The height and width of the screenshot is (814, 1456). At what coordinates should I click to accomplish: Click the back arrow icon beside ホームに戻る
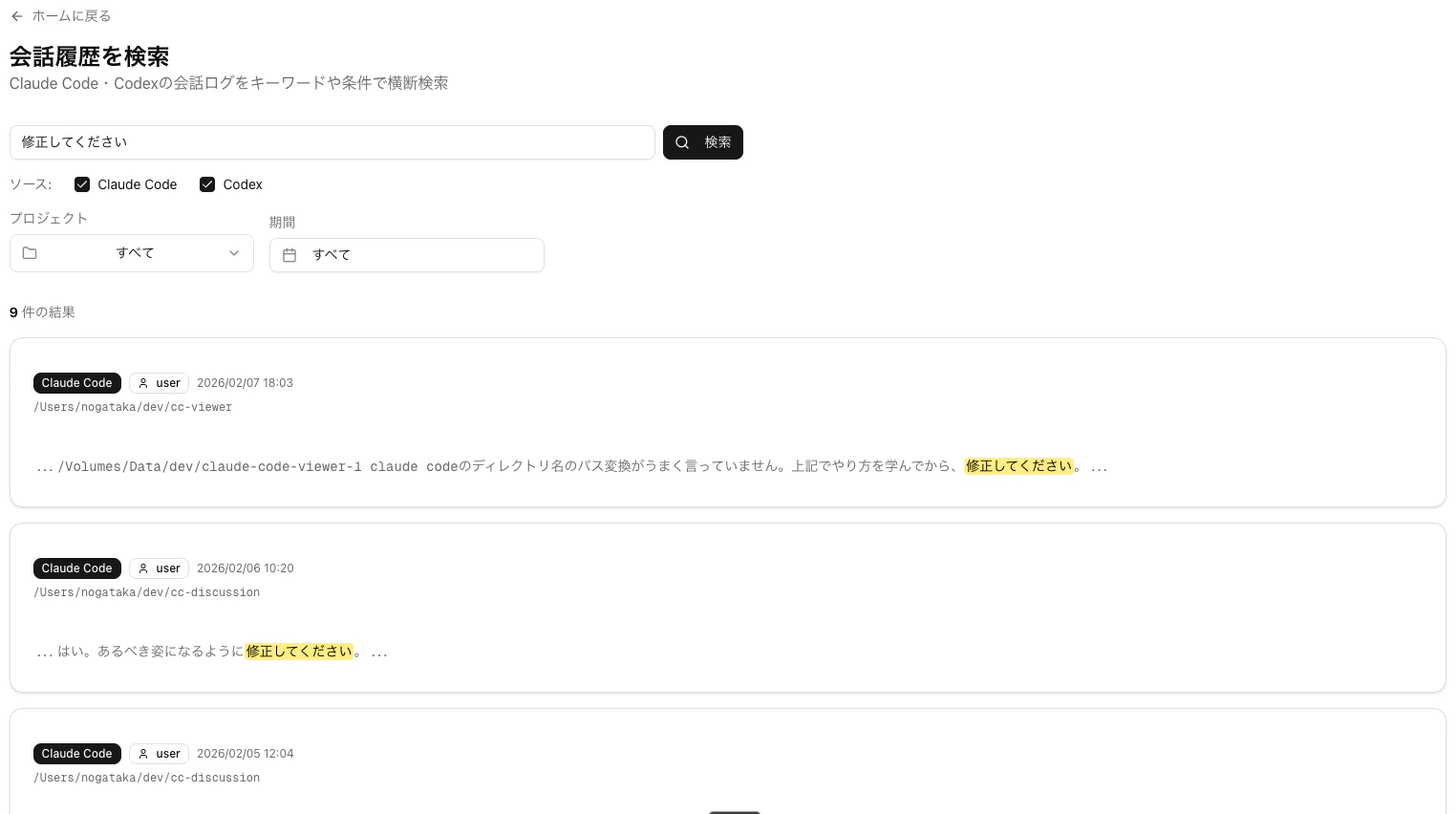click(17, 16)
